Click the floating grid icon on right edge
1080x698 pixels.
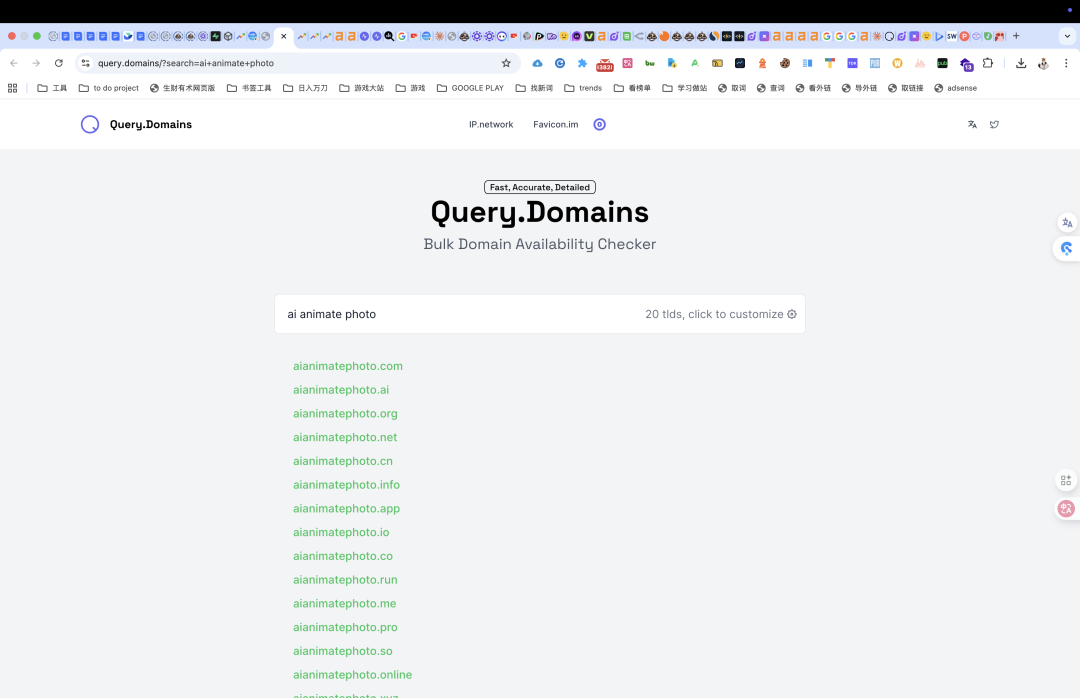(1066, 480)
